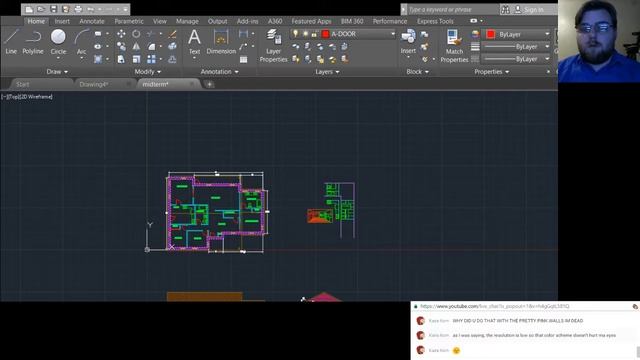Click the Scale tool in Modify panel
This screenshot has width=640, height=360.
136,59
